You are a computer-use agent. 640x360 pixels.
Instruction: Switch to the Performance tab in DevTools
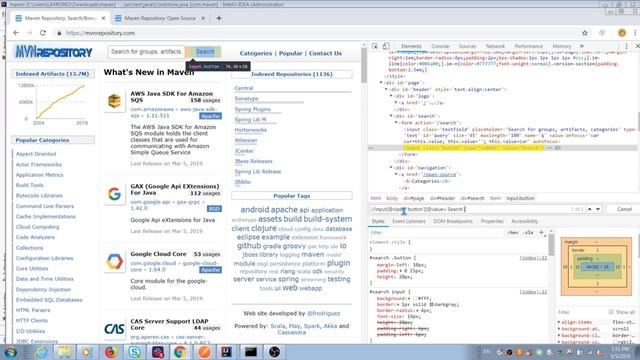click(x=529, y=46)
